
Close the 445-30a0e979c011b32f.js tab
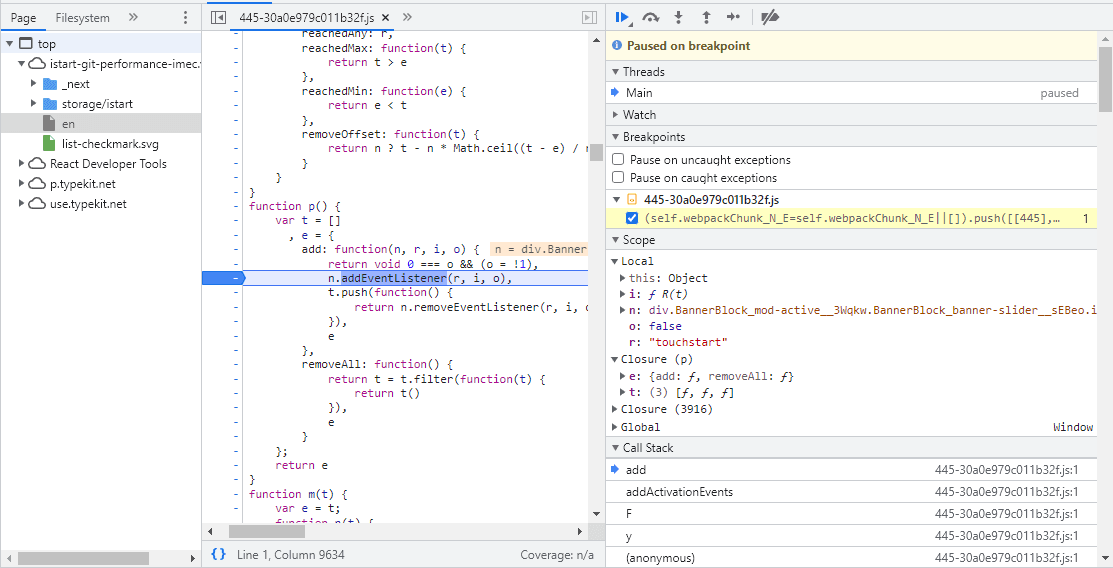tap(385, 18)
